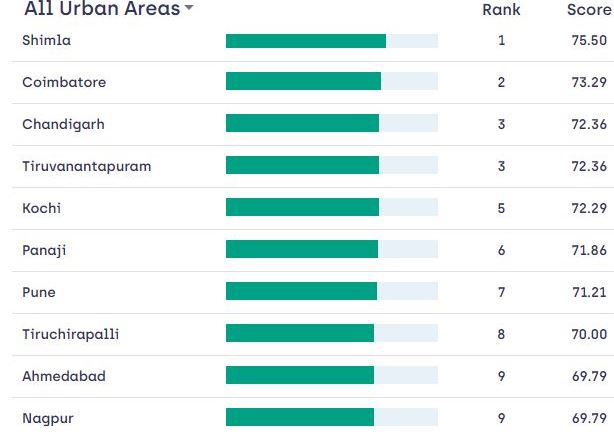Click the Score column header
The image size is (614, 445).
(x=587, y=10)
